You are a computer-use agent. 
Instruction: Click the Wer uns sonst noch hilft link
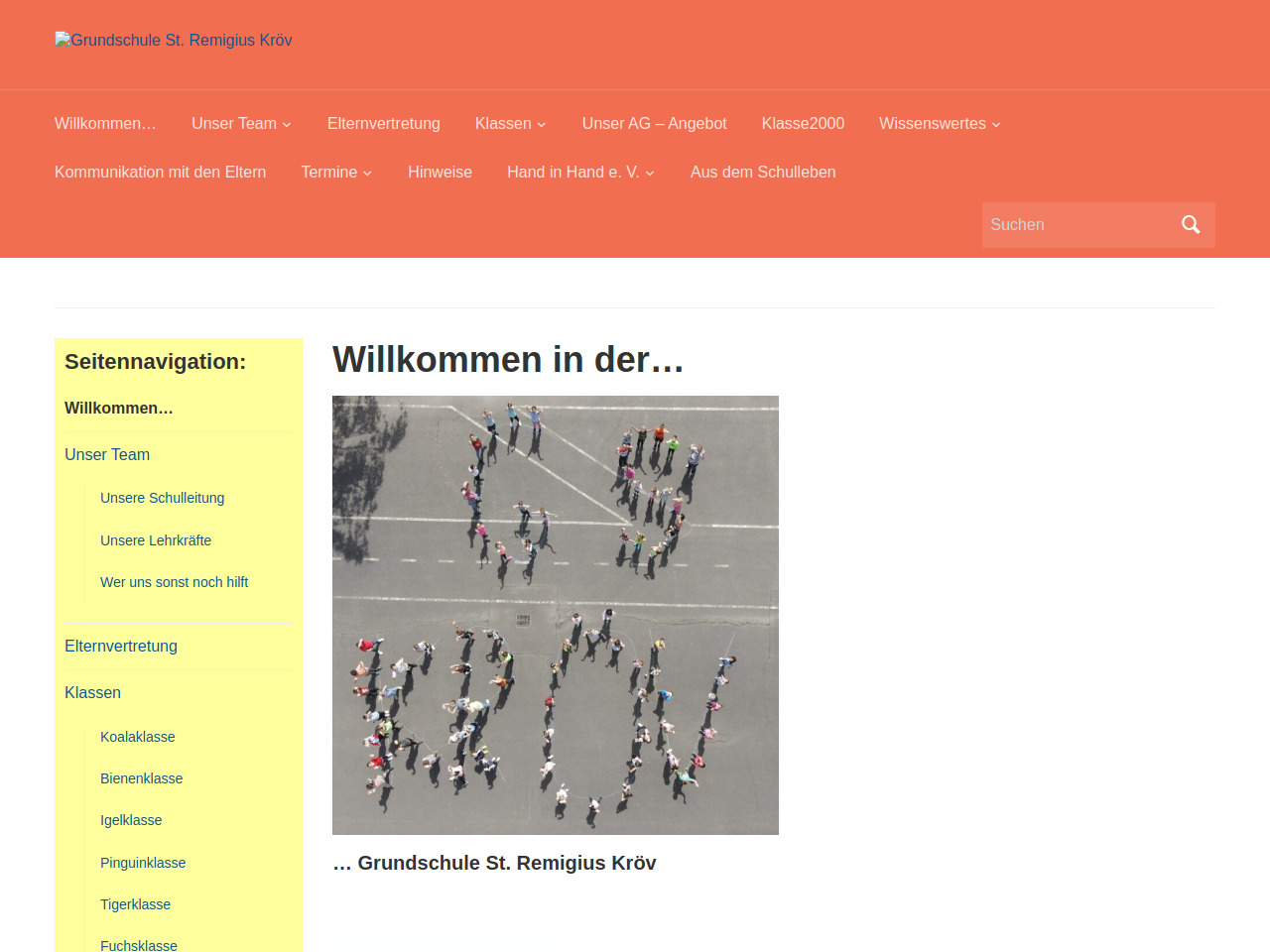click(x=174, y=582)
